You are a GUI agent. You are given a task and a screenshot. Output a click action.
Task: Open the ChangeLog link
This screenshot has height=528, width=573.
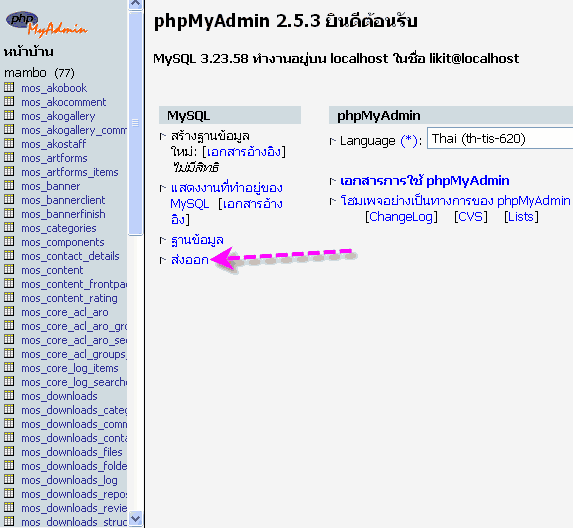click(x=401, y=217)
